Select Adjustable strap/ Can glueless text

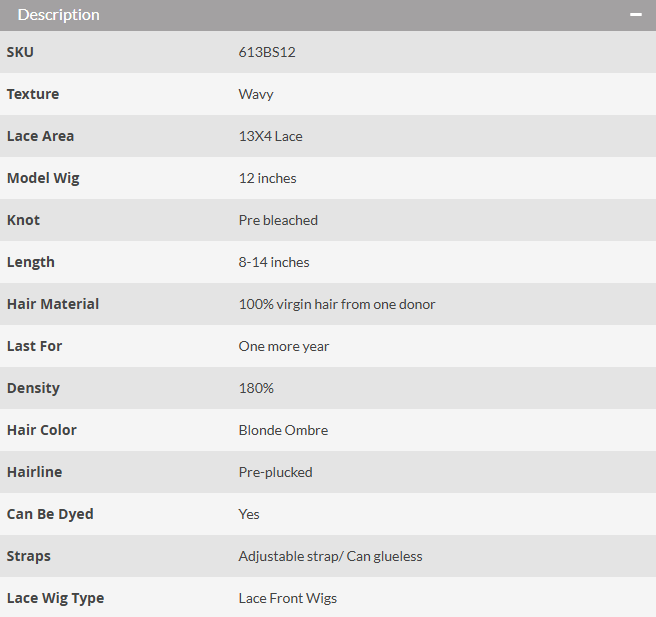click(x=331, y=556)
